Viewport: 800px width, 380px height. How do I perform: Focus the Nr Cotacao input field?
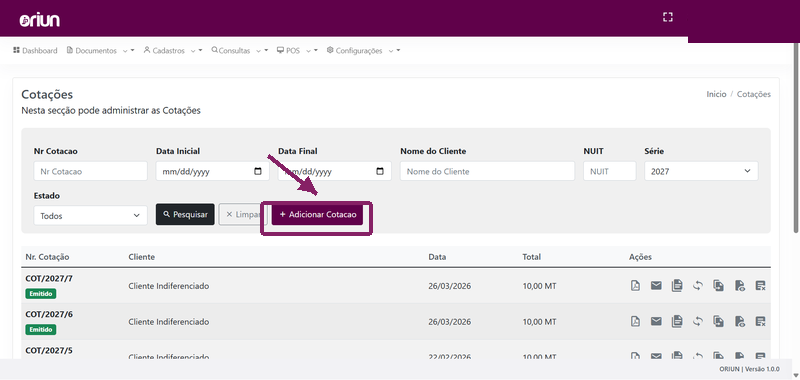point(90,171)
